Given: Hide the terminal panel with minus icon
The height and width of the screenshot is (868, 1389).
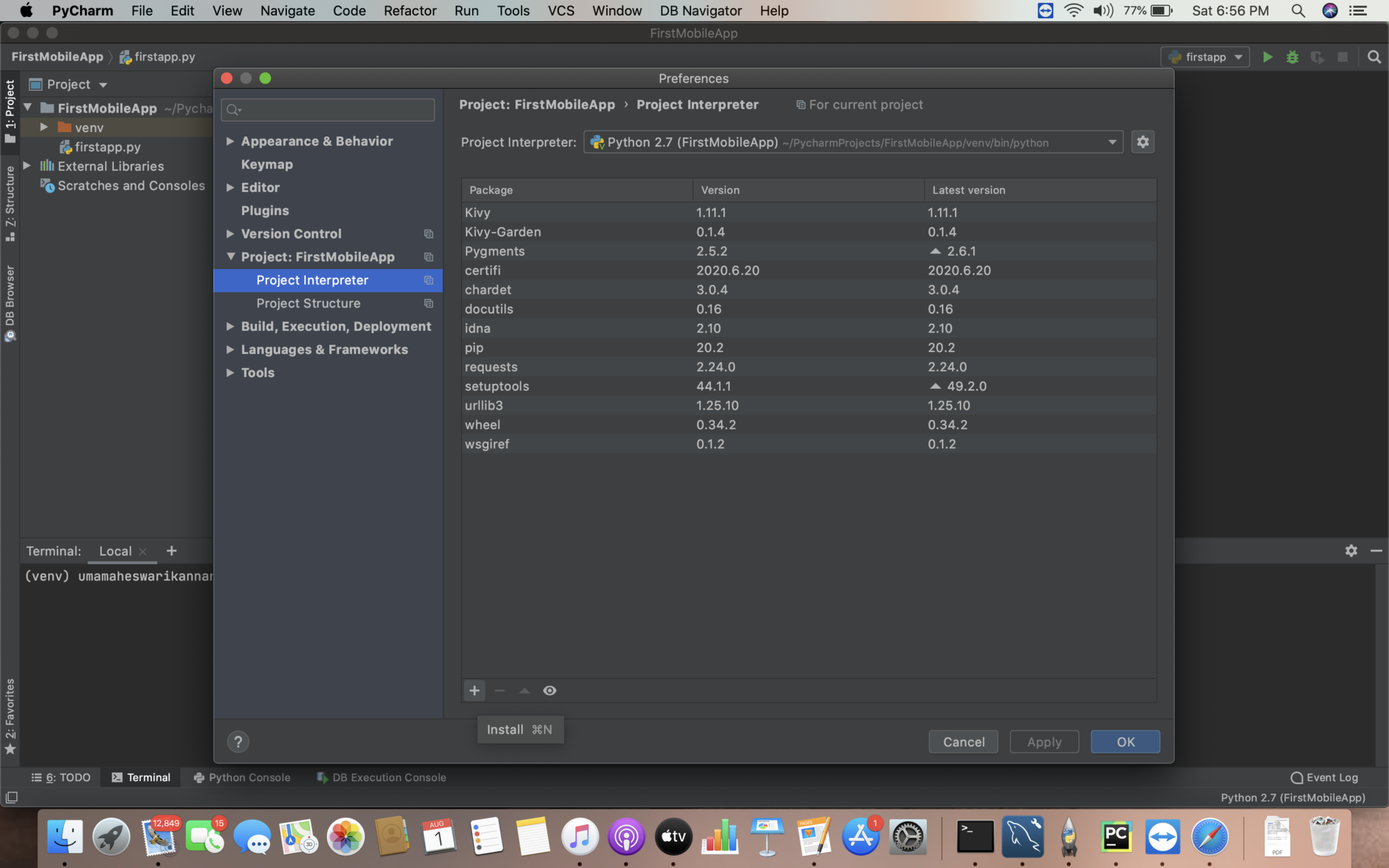Looking at the screenshot, I should [1376, 551].
